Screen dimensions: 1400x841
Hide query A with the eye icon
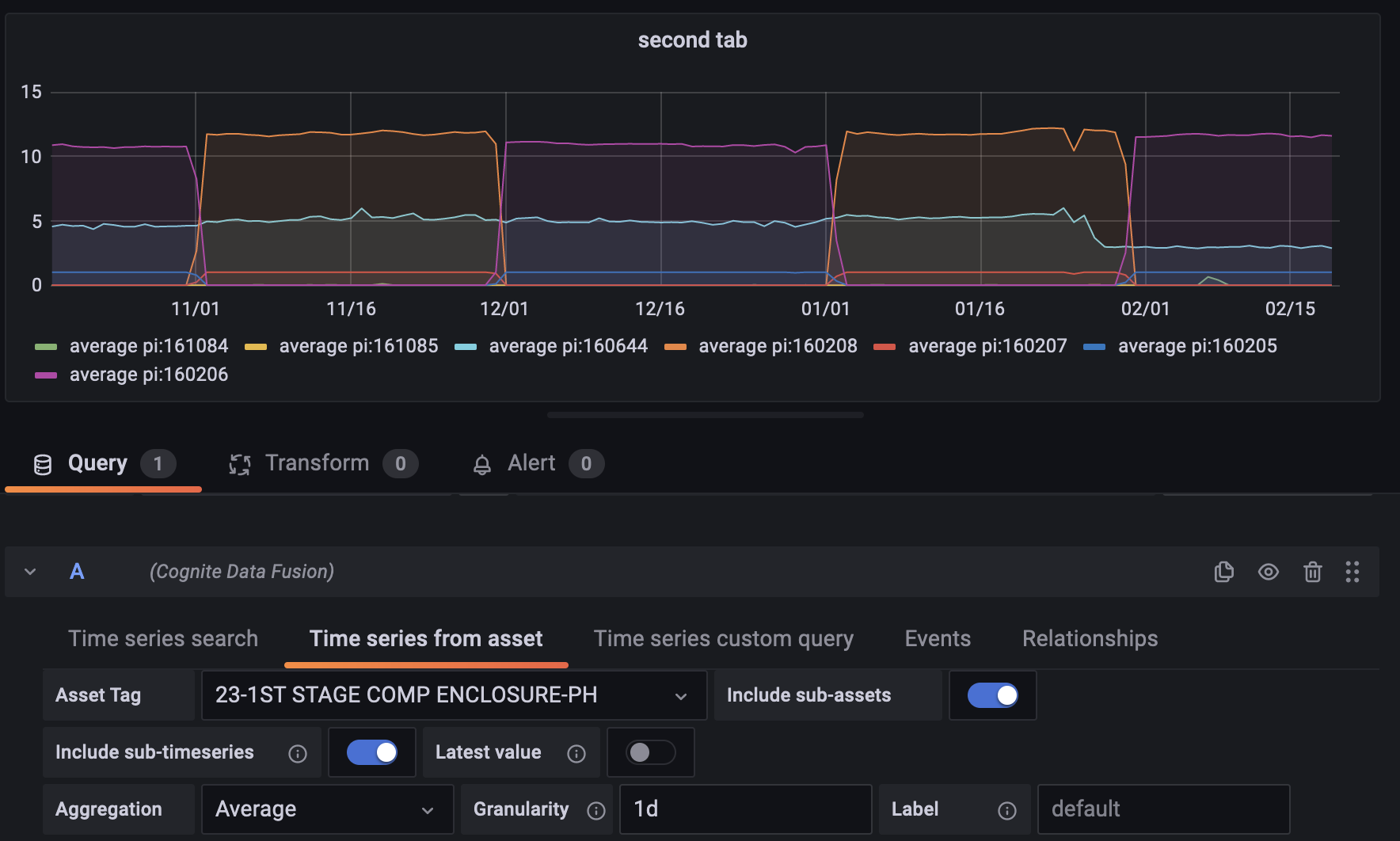point(1268,572)
